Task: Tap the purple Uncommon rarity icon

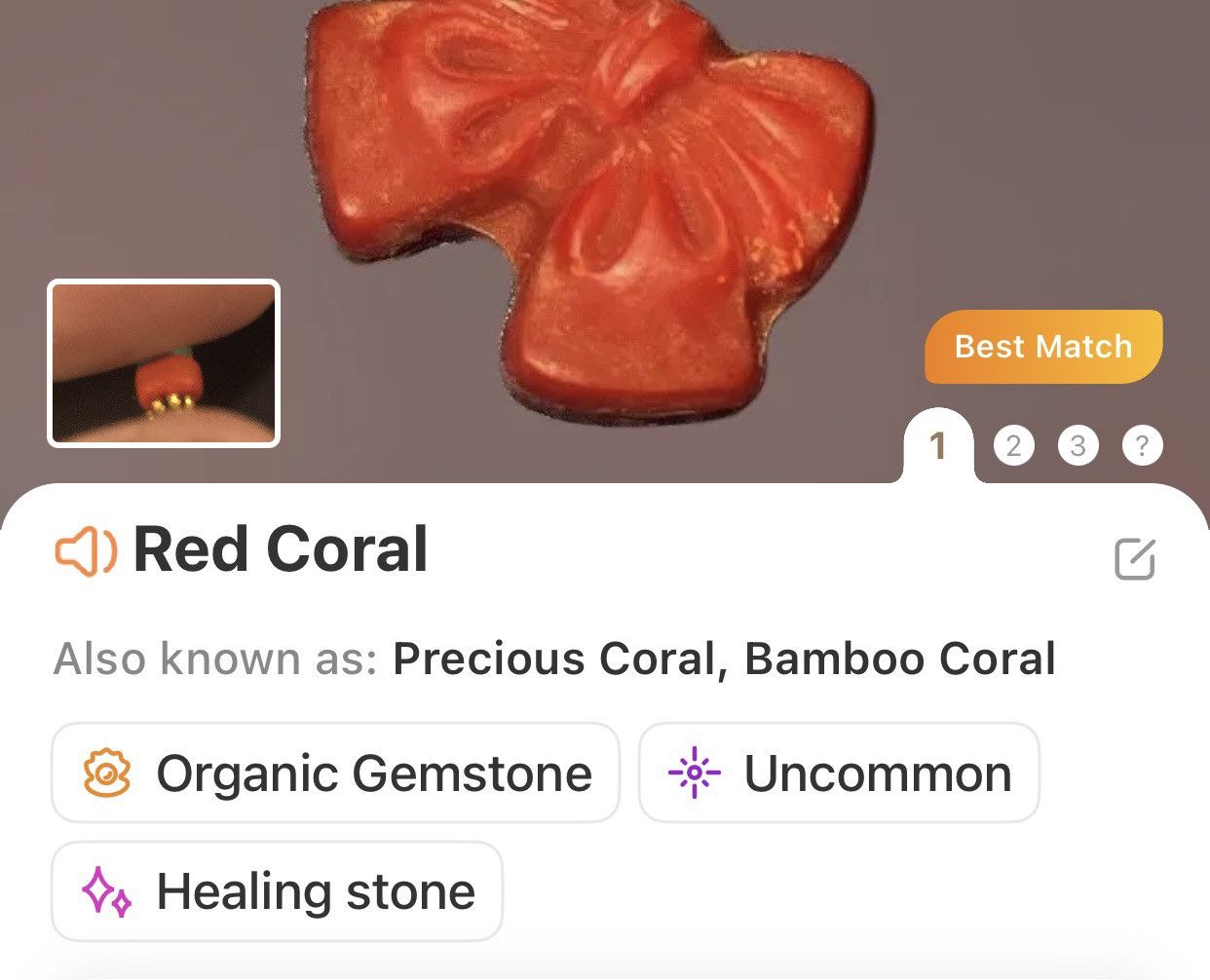Action: point(694,773)
